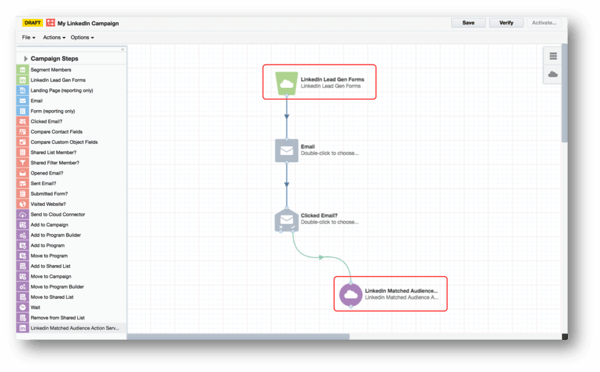600x372 pixels.
Task: Click the Activate... button
Action: (544, 23)
